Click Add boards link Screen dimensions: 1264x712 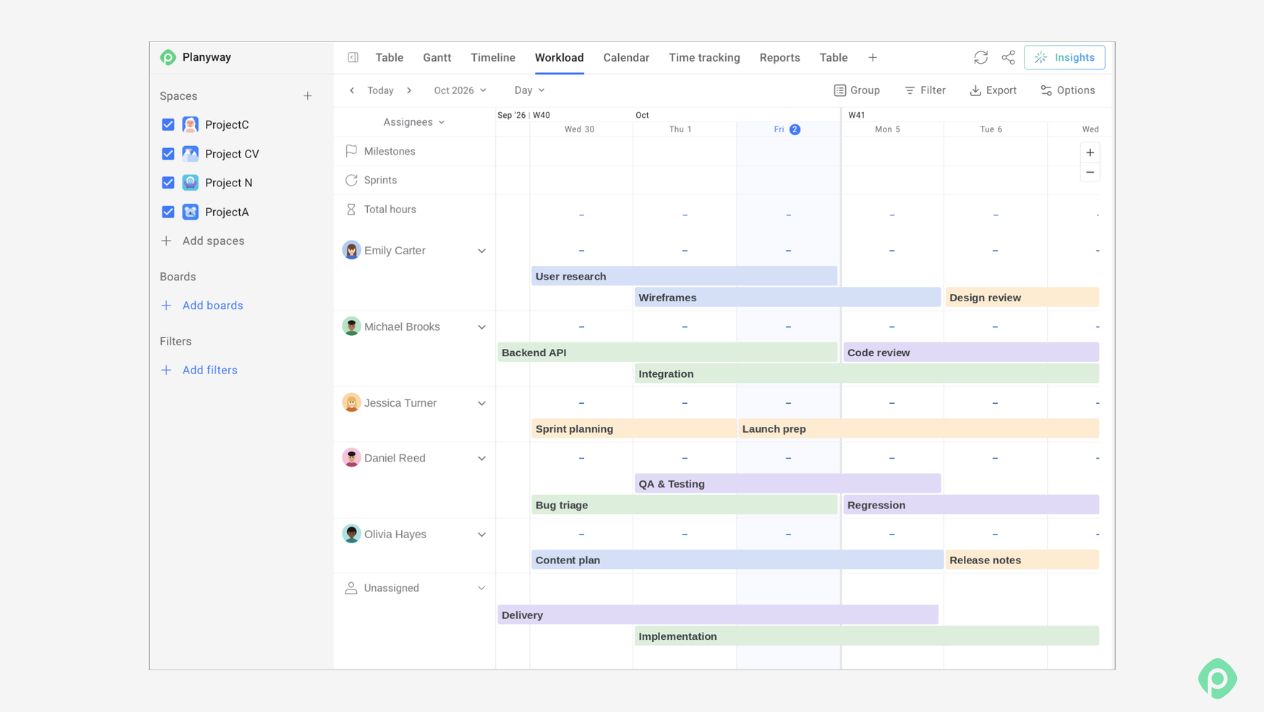(x=202, y=305)
